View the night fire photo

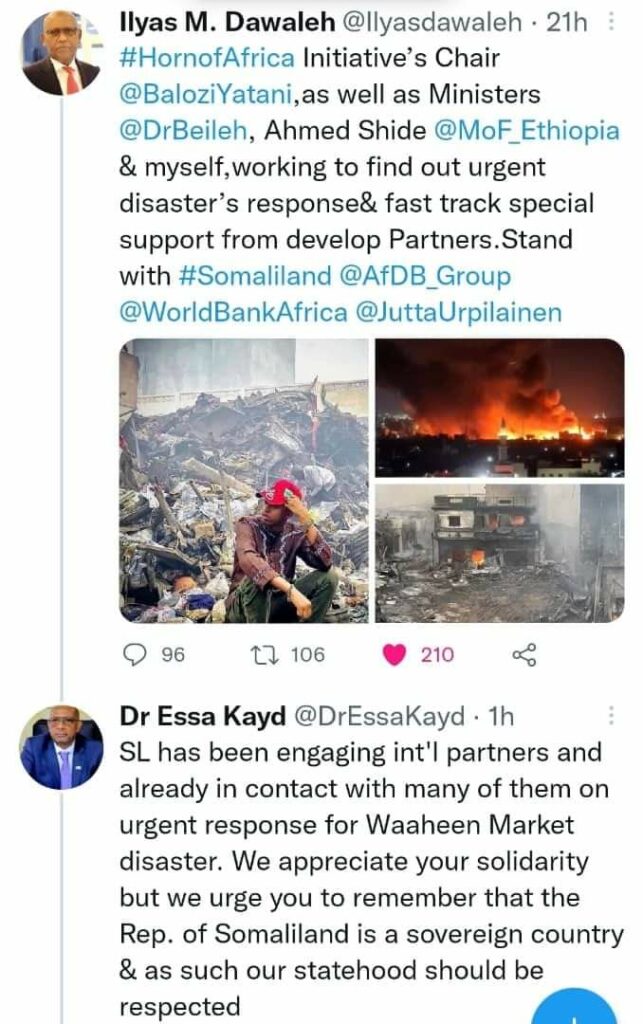pyautogui.click(x=500, y=407)
